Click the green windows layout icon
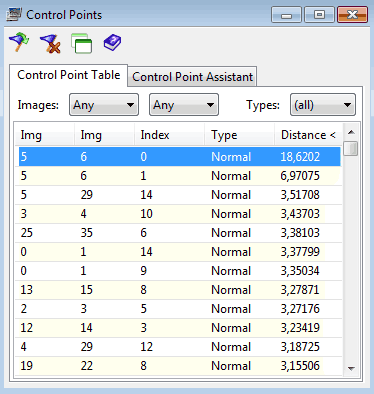Screen dimensions: 374x394 point(81,43)
